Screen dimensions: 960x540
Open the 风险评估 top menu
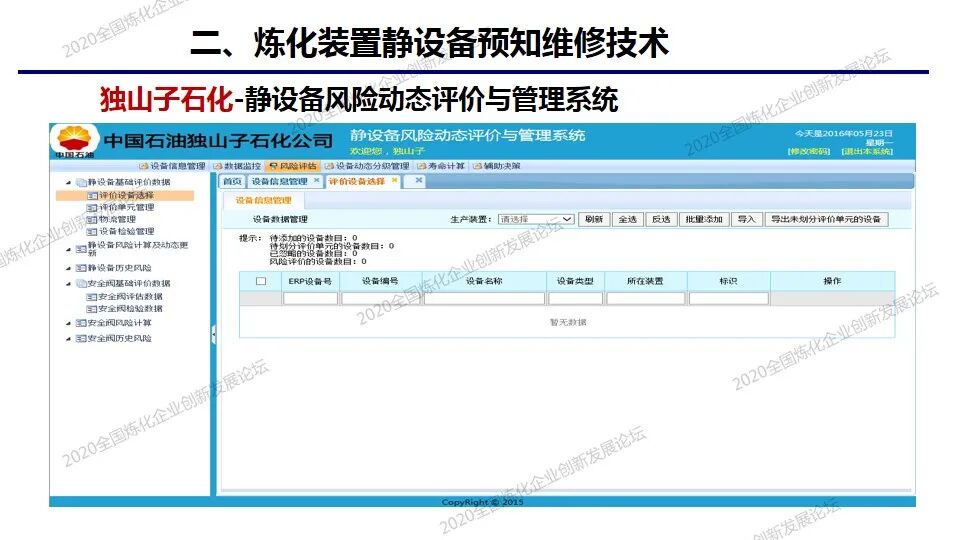click(293, 167)
